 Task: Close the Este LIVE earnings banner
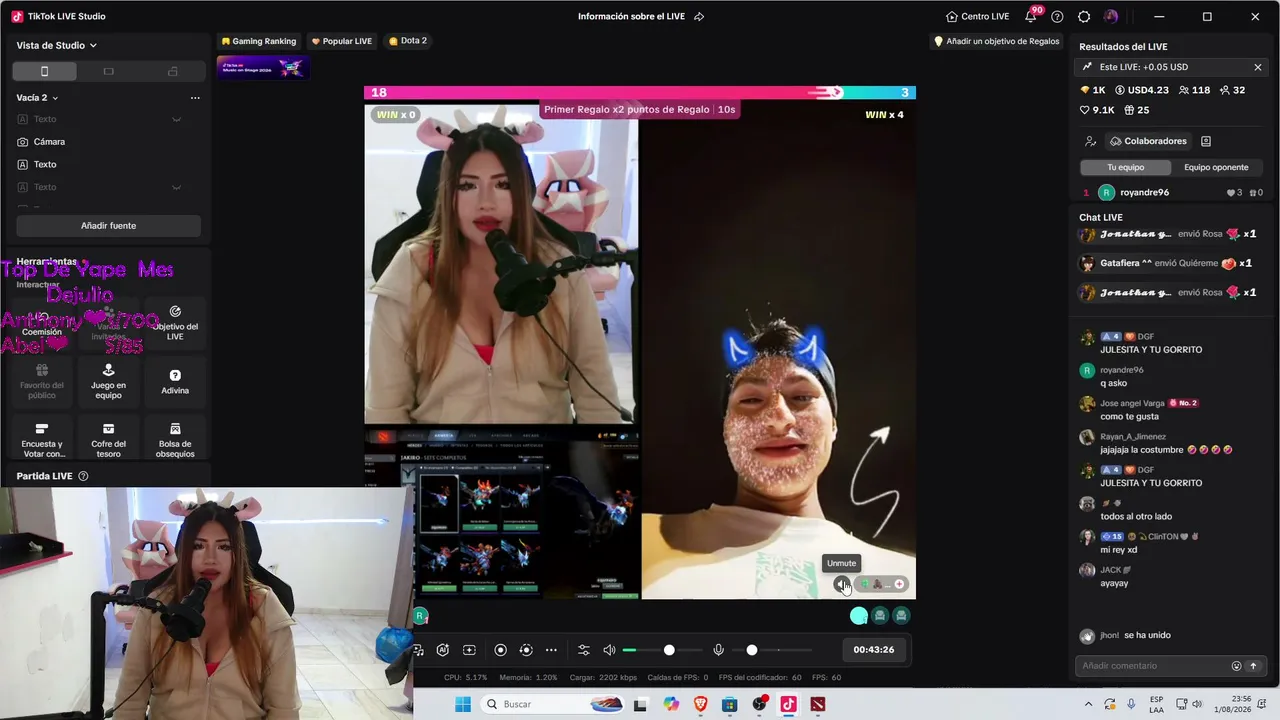pyautogui.click(x=1258, y=67)
